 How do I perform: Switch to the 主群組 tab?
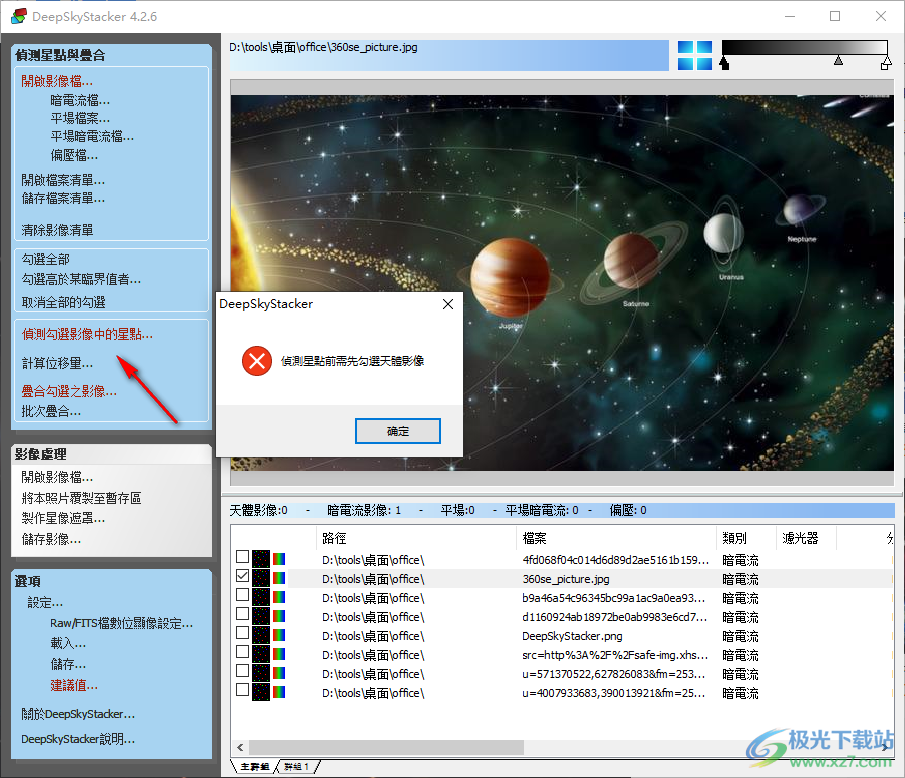(x=255, y=766)
